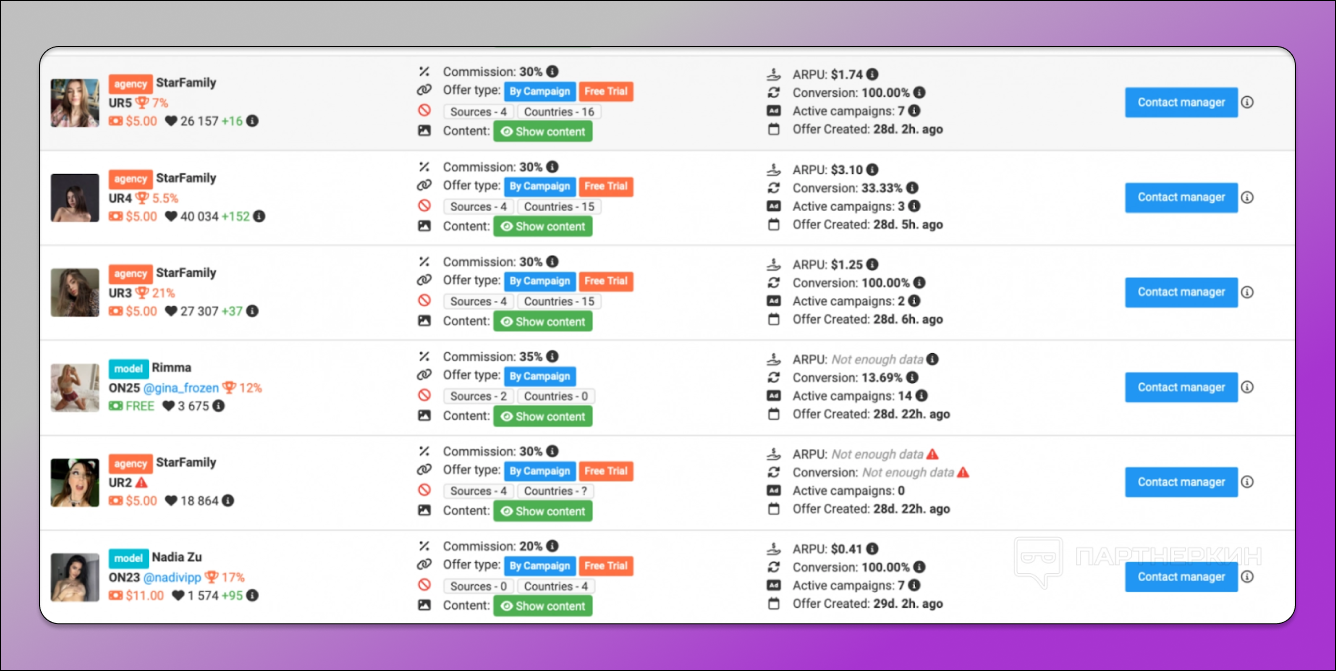The width and height of the screenshot is (1336, 671).
Task: Show content for Nadia Zu's offer
Action: (542, 606)
